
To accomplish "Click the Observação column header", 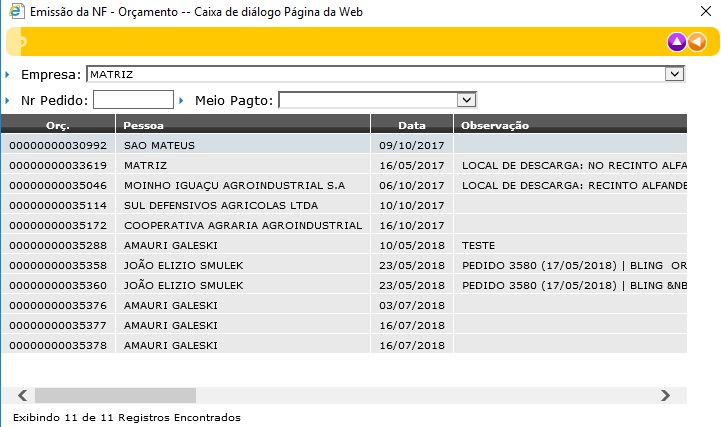I will point(495,125).
